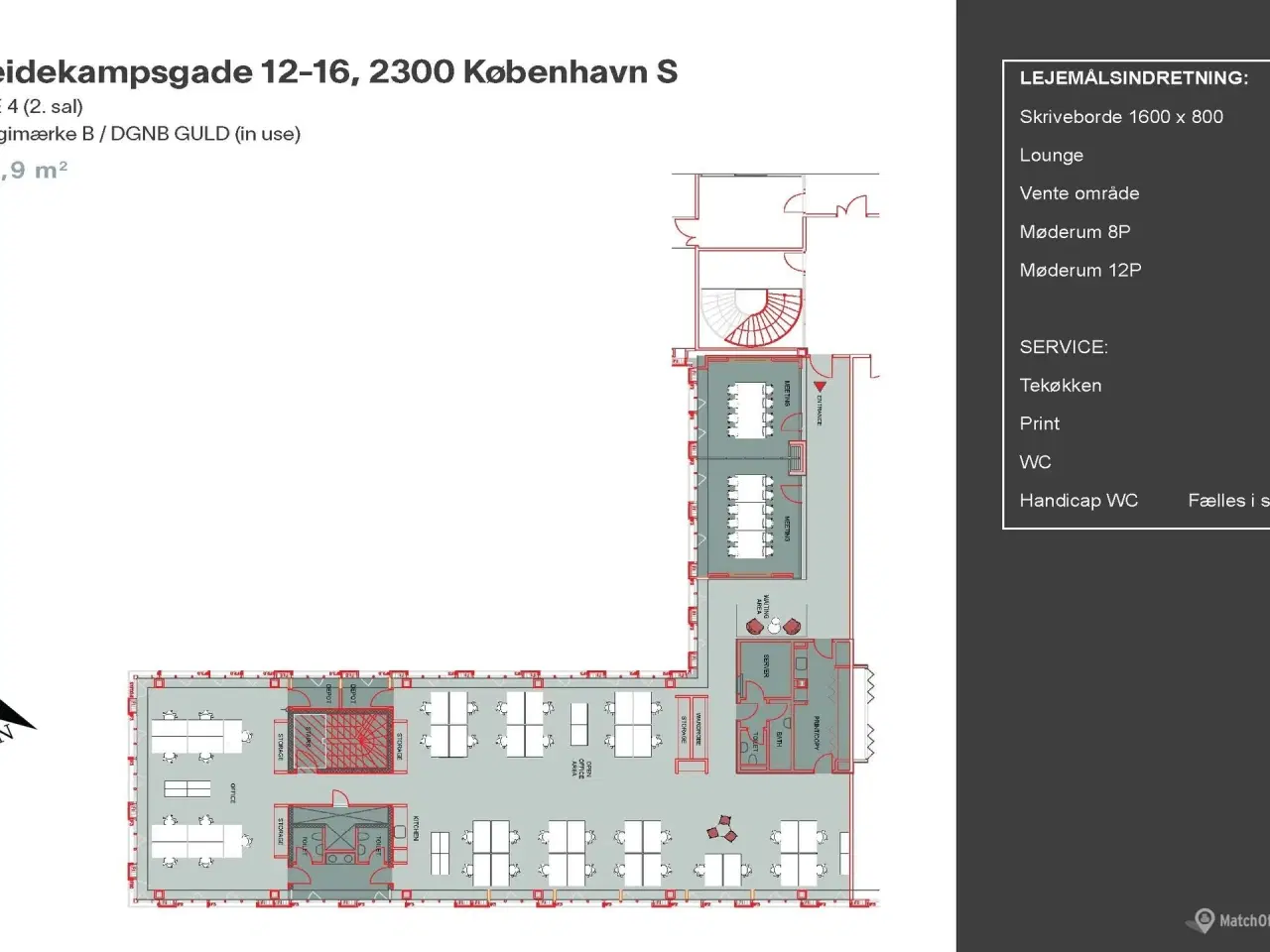This screenshot has width=1270, height=952.
Task: Select the 'Møderum 12P' list entry
Action: (1080, 271)
